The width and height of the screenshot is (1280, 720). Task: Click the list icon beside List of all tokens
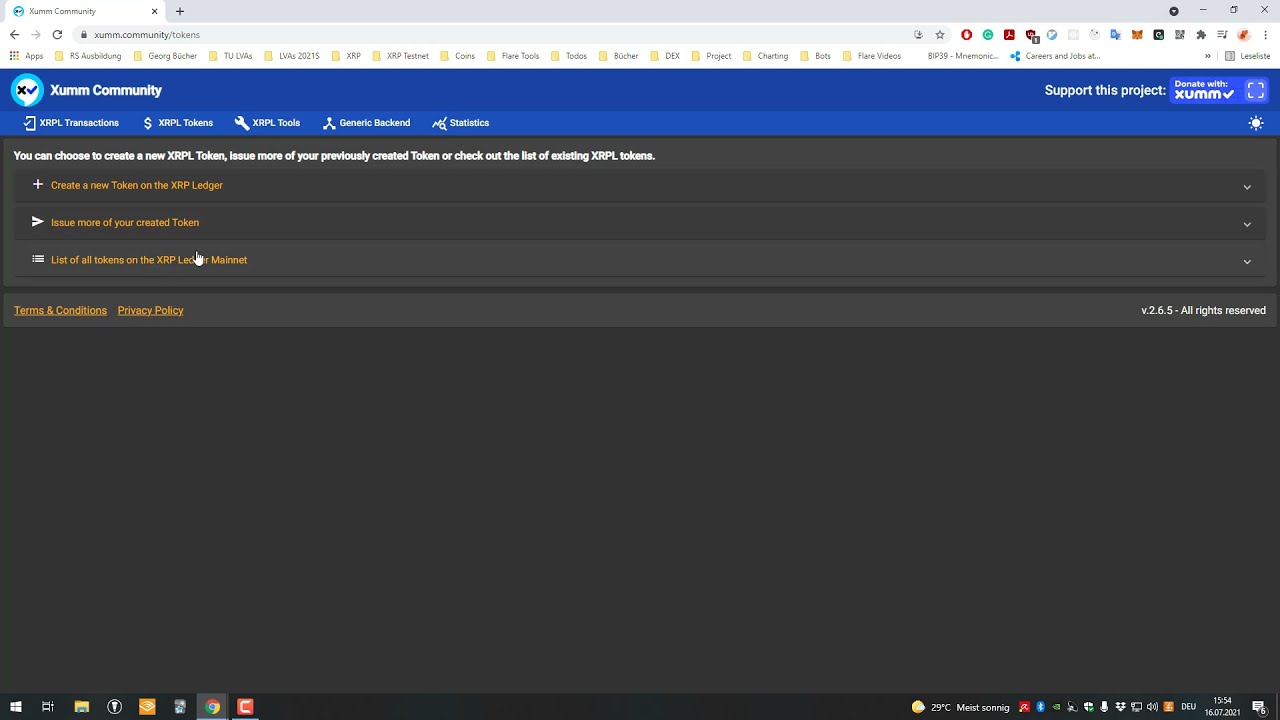(x=38, y=259)
